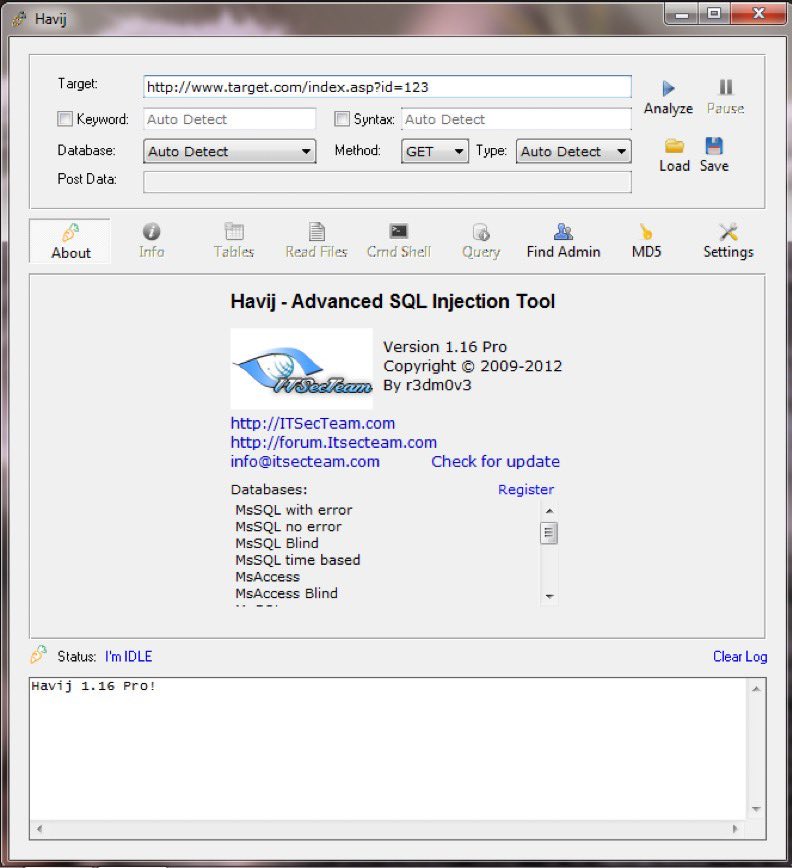Click the Syntax Auto Detect field
This screenshot has height=868, width=792.
point(516,119)
